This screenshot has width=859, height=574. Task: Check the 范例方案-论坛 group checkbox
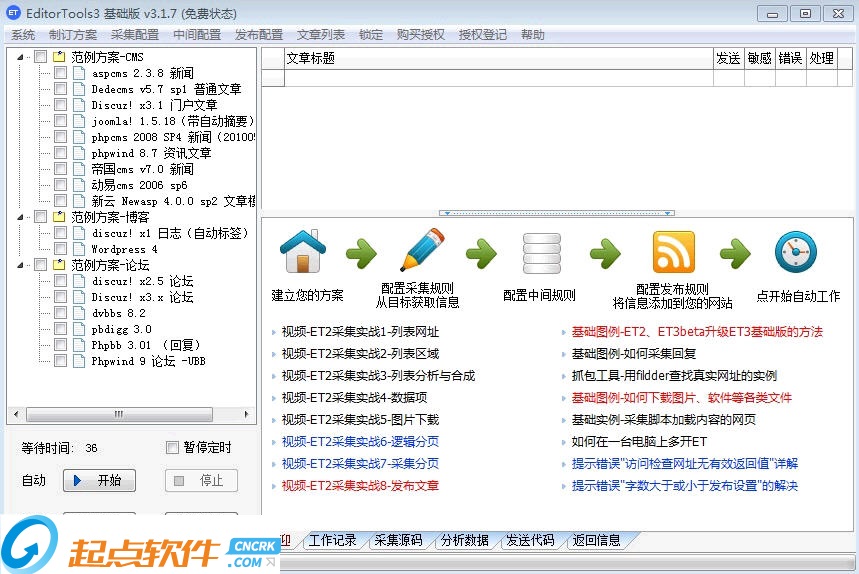(x=41, y=265)
